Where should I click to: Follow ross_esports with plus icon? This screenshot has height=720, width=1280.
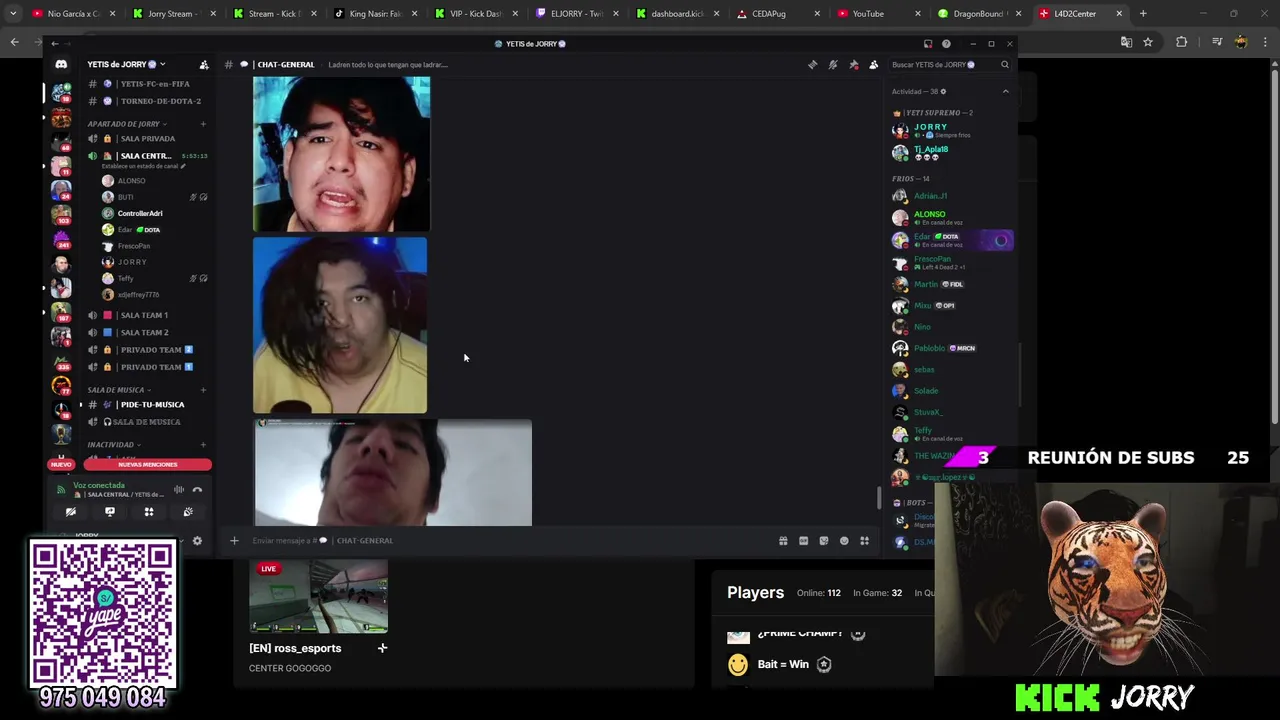(382, 648)
